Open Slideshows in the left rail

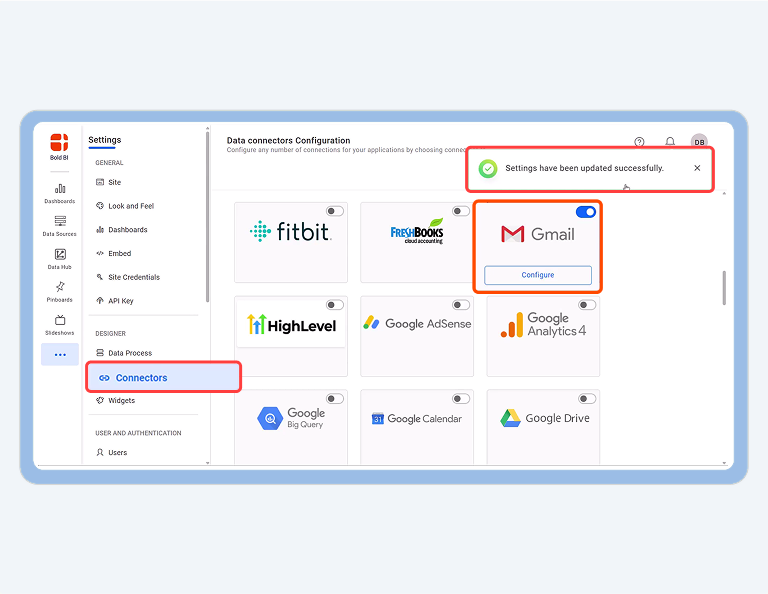coord(60,325)
